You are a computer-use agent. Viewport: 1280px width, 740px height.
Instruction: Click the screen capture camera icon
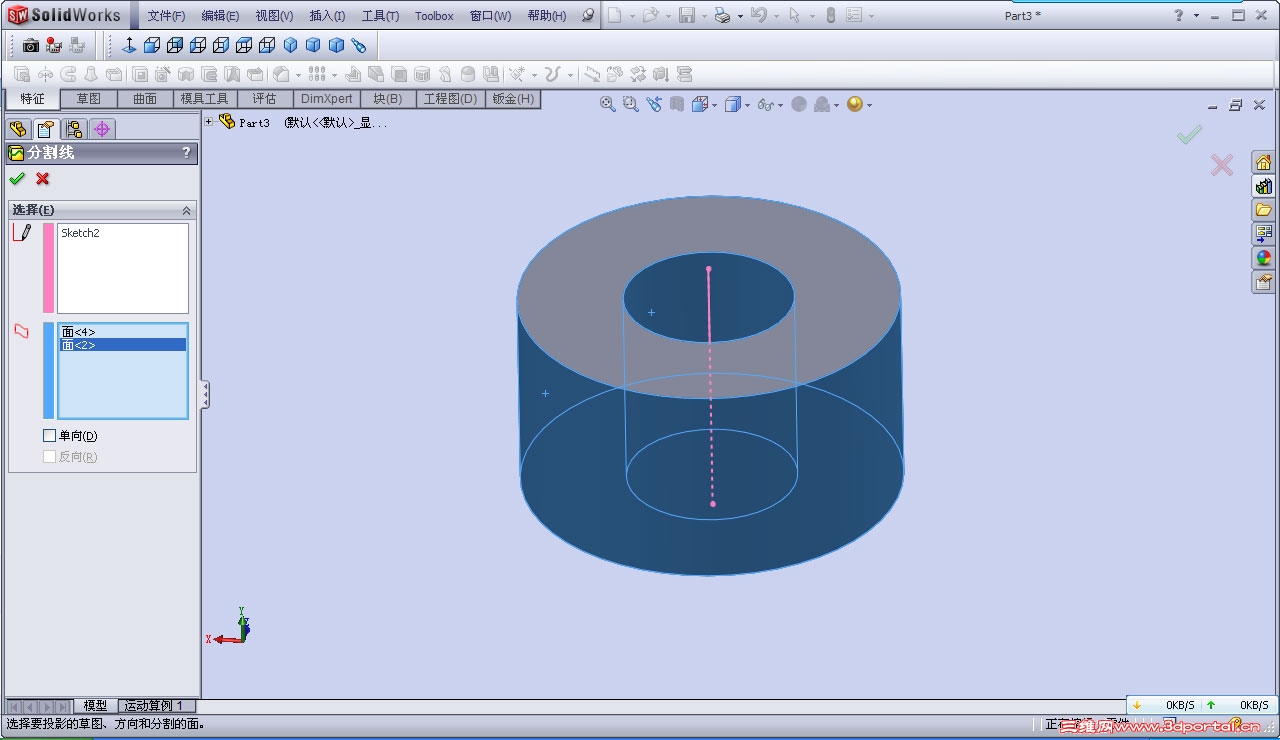click(31, 46)
